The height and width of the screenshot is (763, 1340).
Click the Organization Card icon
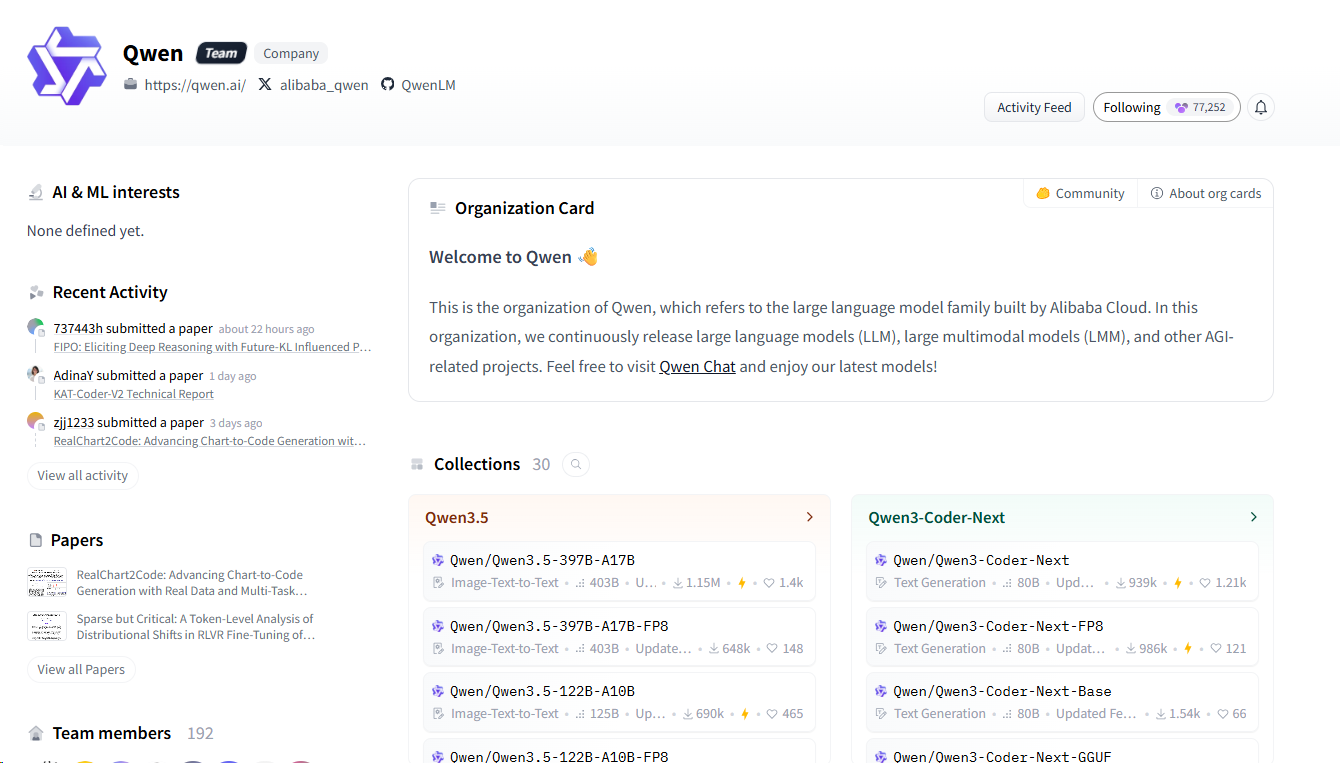click(438, 208)
